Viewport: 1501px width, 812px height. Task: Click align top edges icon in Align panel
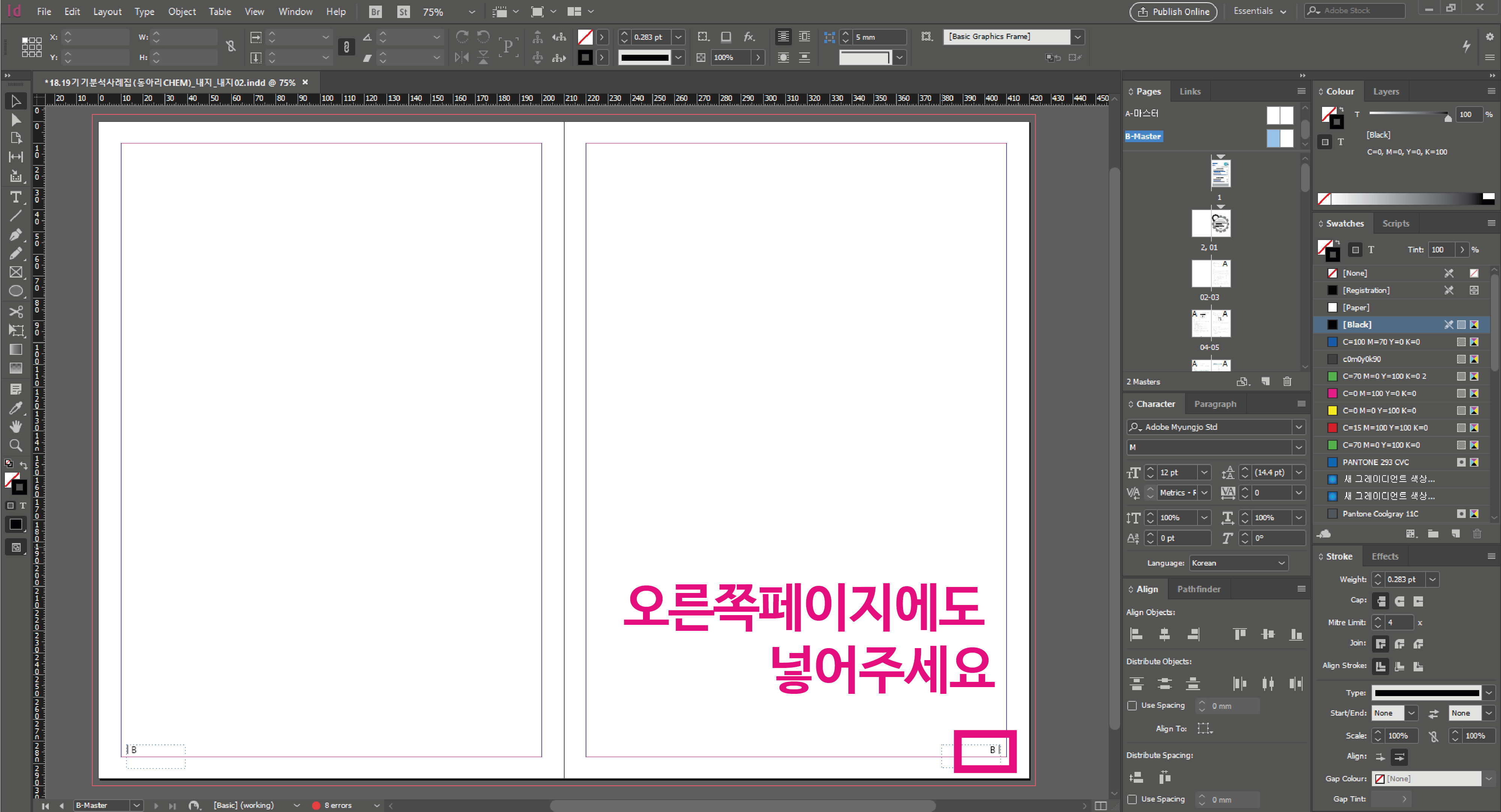tap(1240, 634)
